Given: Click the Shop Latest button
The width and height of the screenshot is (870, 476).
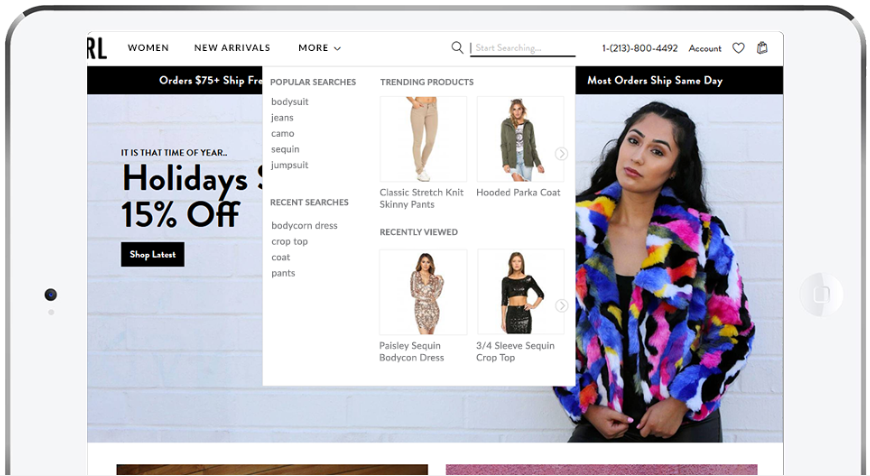Looking at the screenshot, I should coord(152,255).
